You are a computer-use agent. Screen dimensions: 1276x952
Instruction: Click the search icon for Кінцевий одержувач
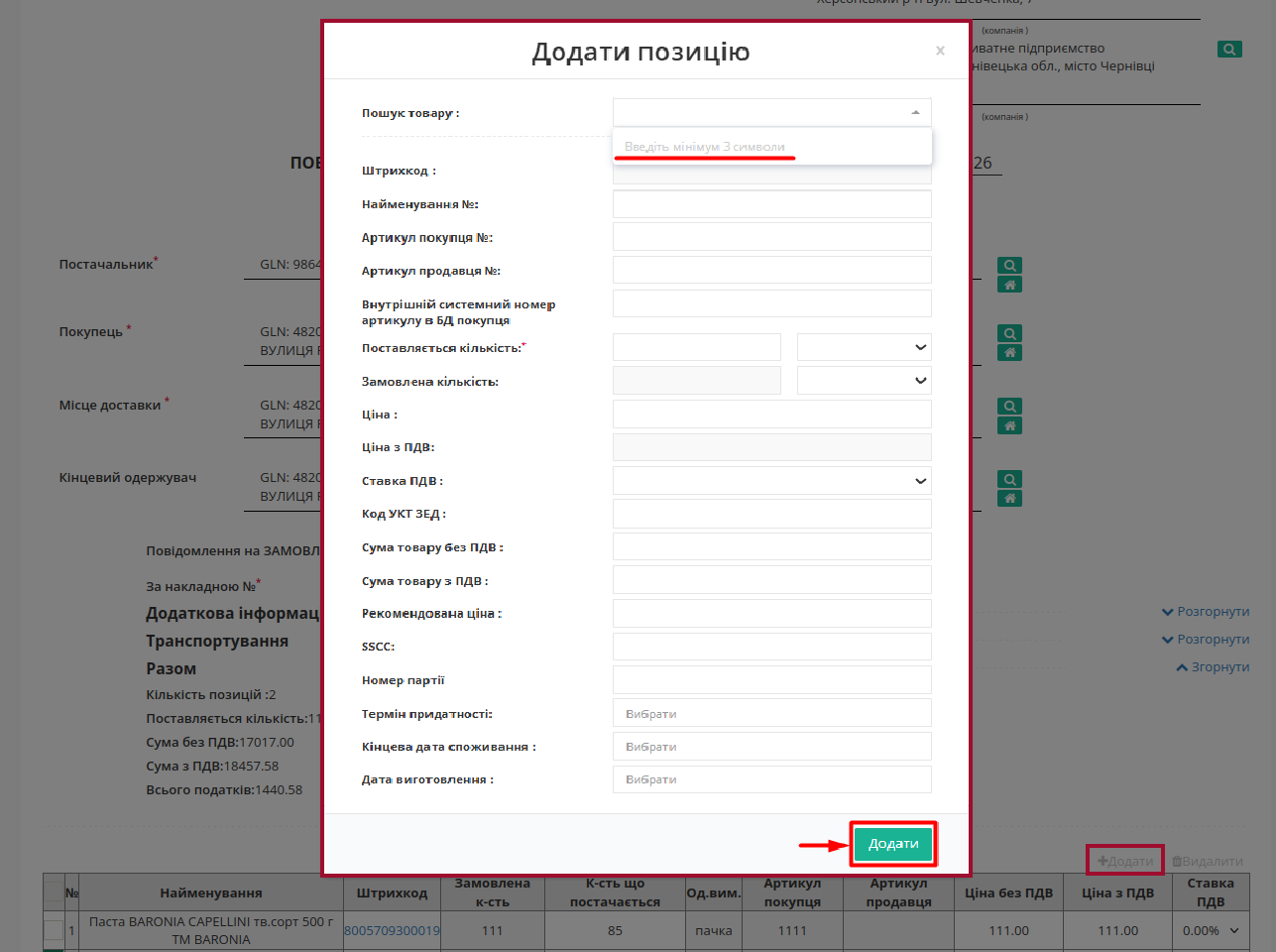(1009, 479)
